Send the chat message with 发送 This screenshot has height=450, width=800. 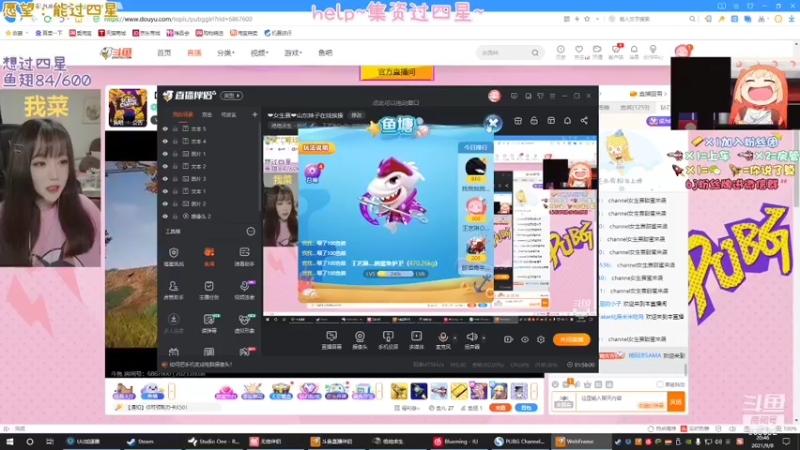676,402
